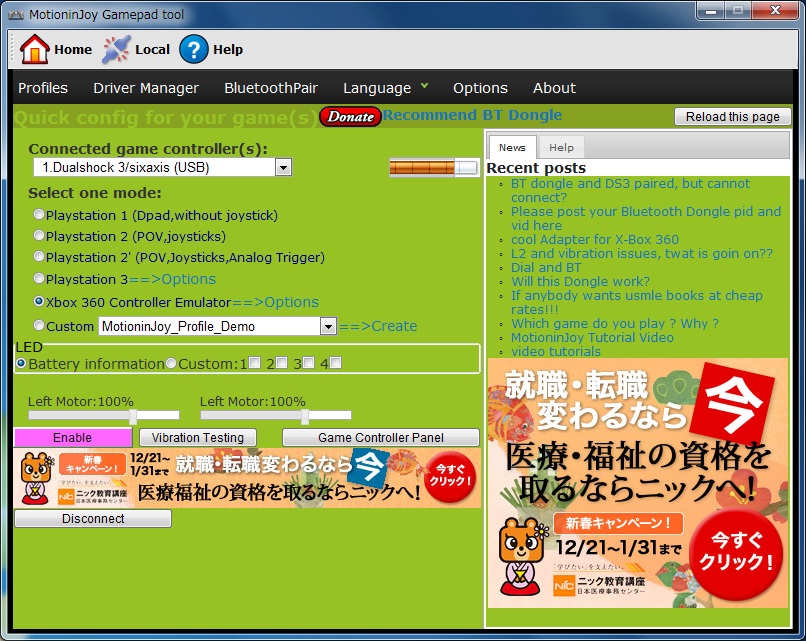Open 'Please post your Bluetooth Dongle pid' post
Screen dimensions: 806x641
(x=646, y=218)
